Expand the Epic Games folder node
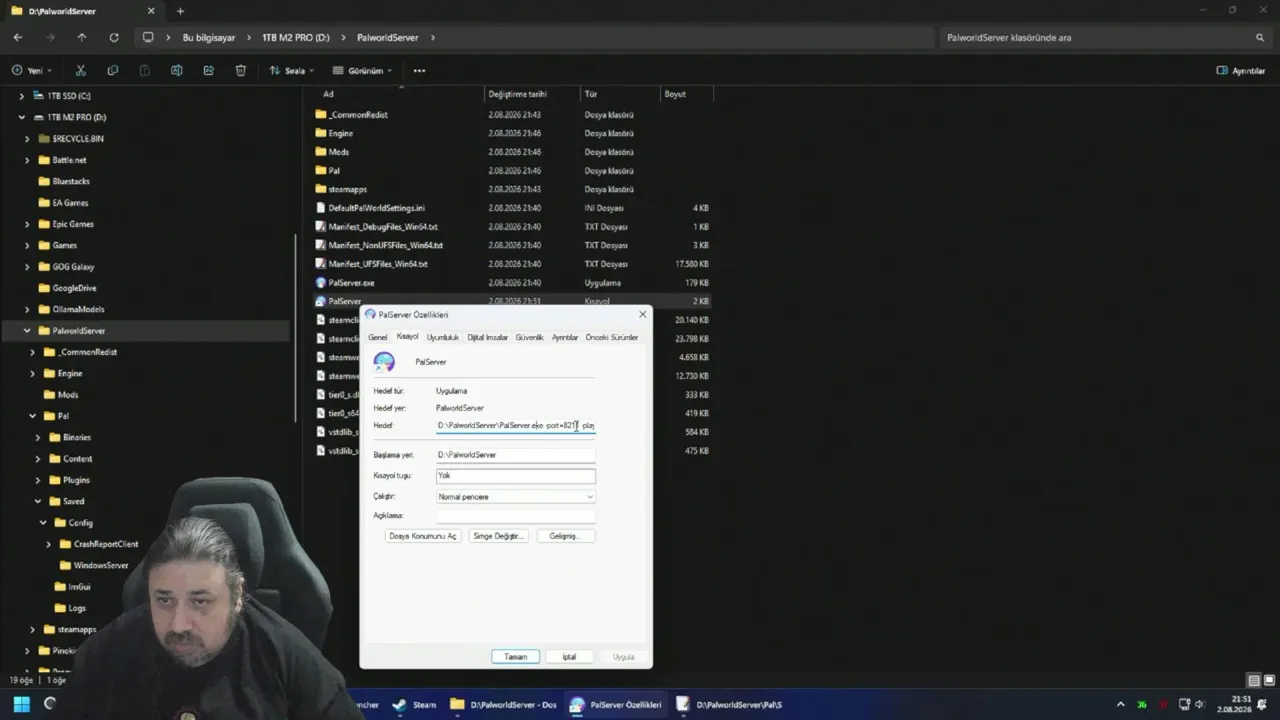The height and width of the screenshot is (720, 1280). tap(27, 224)
